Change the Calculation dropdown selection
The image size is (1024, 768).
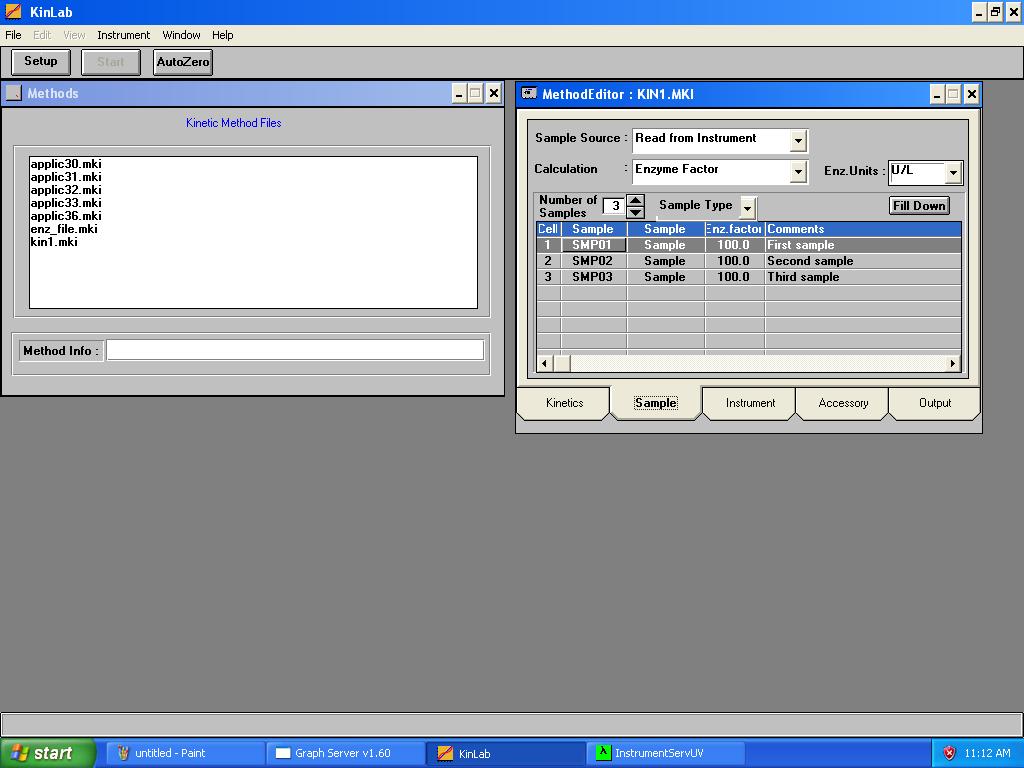(797, 171)
